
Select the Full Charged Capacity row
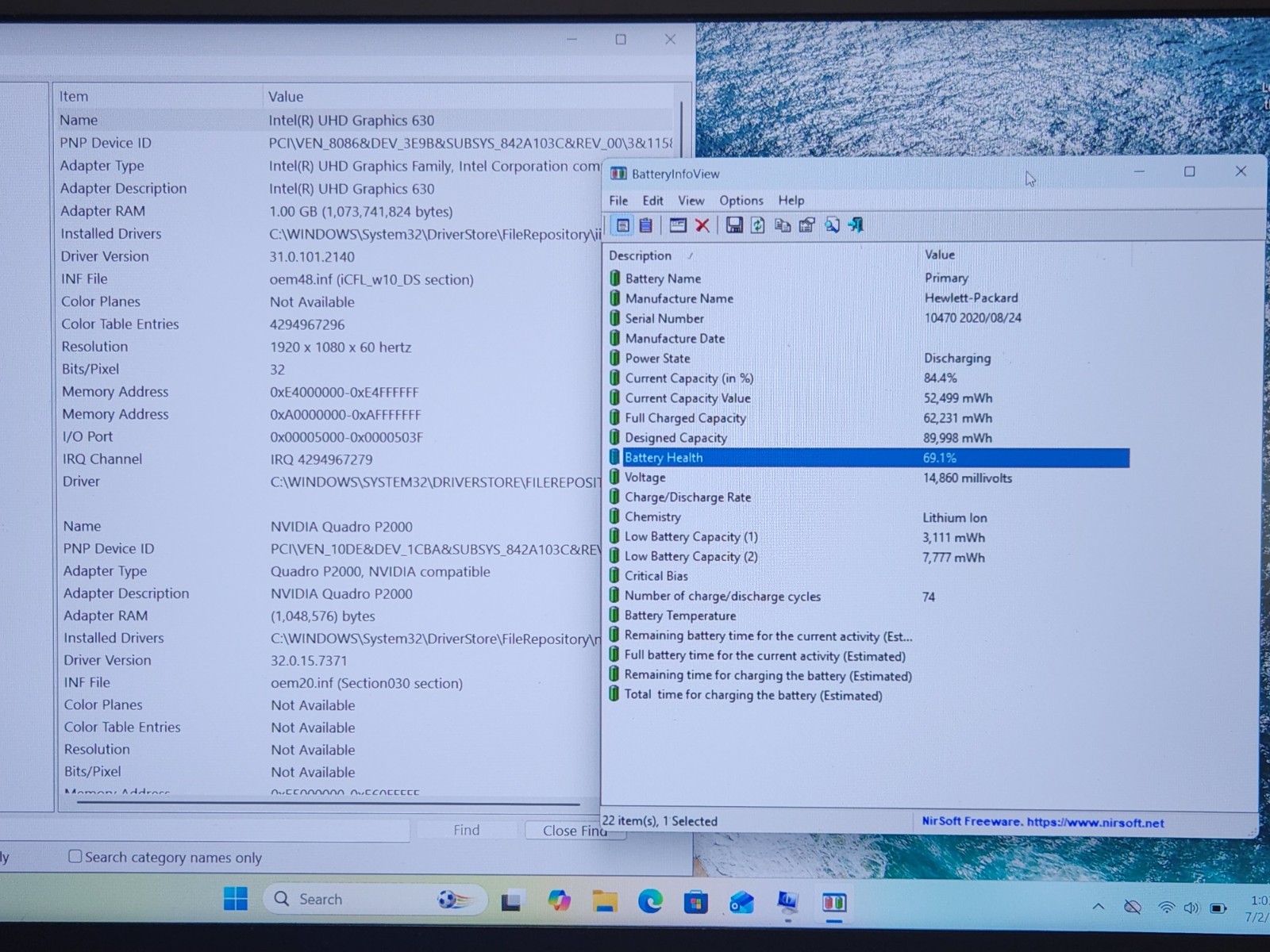868,418
